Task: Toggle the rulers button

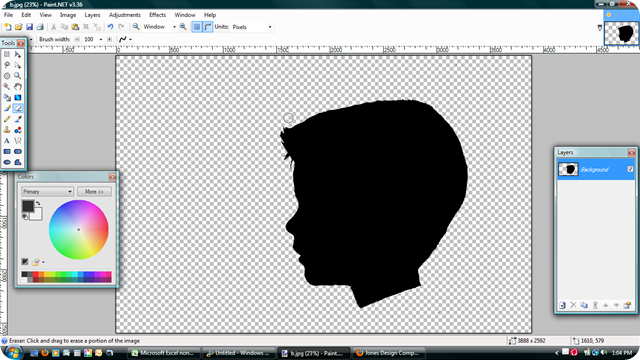Action: [x=208, y=27]
